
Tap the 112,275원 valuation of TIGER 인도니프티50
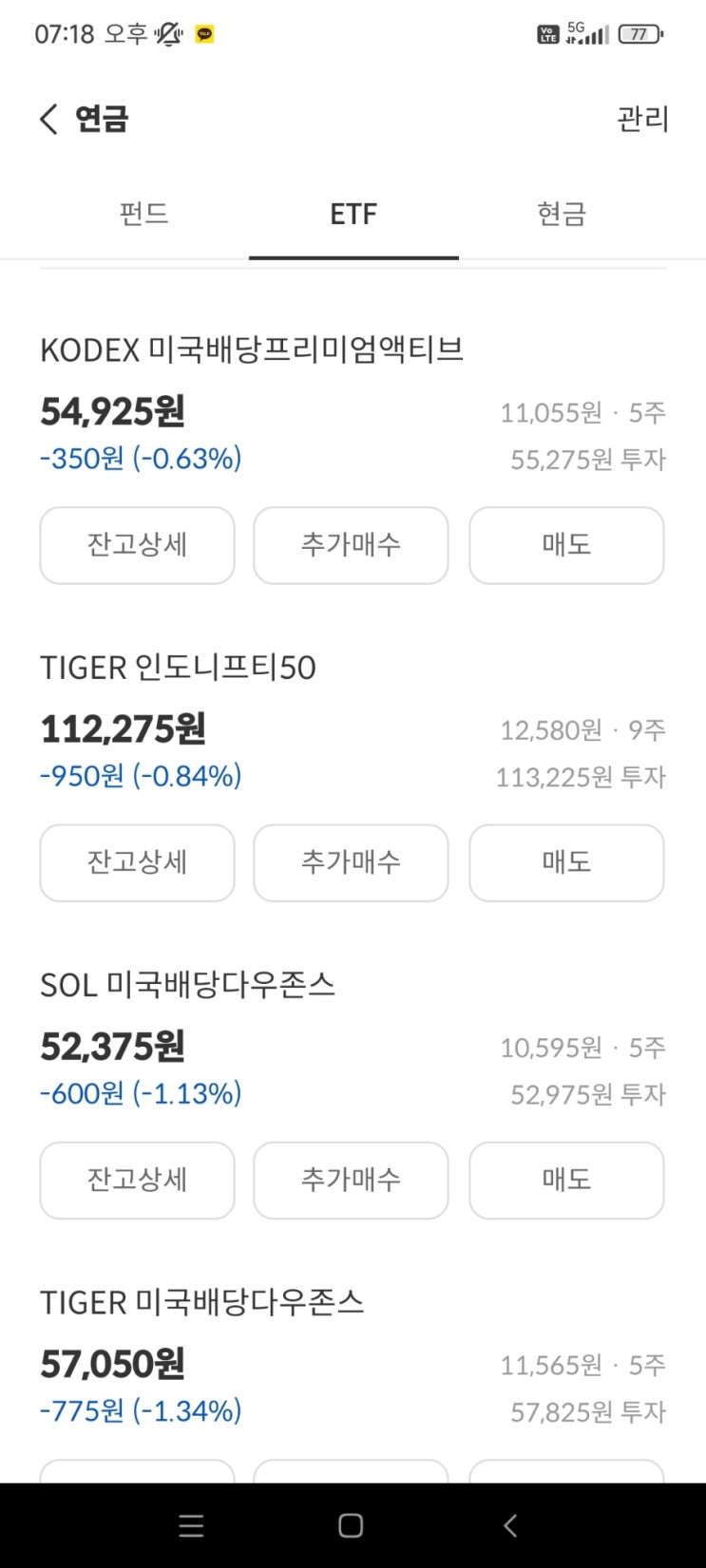point(123,729)
